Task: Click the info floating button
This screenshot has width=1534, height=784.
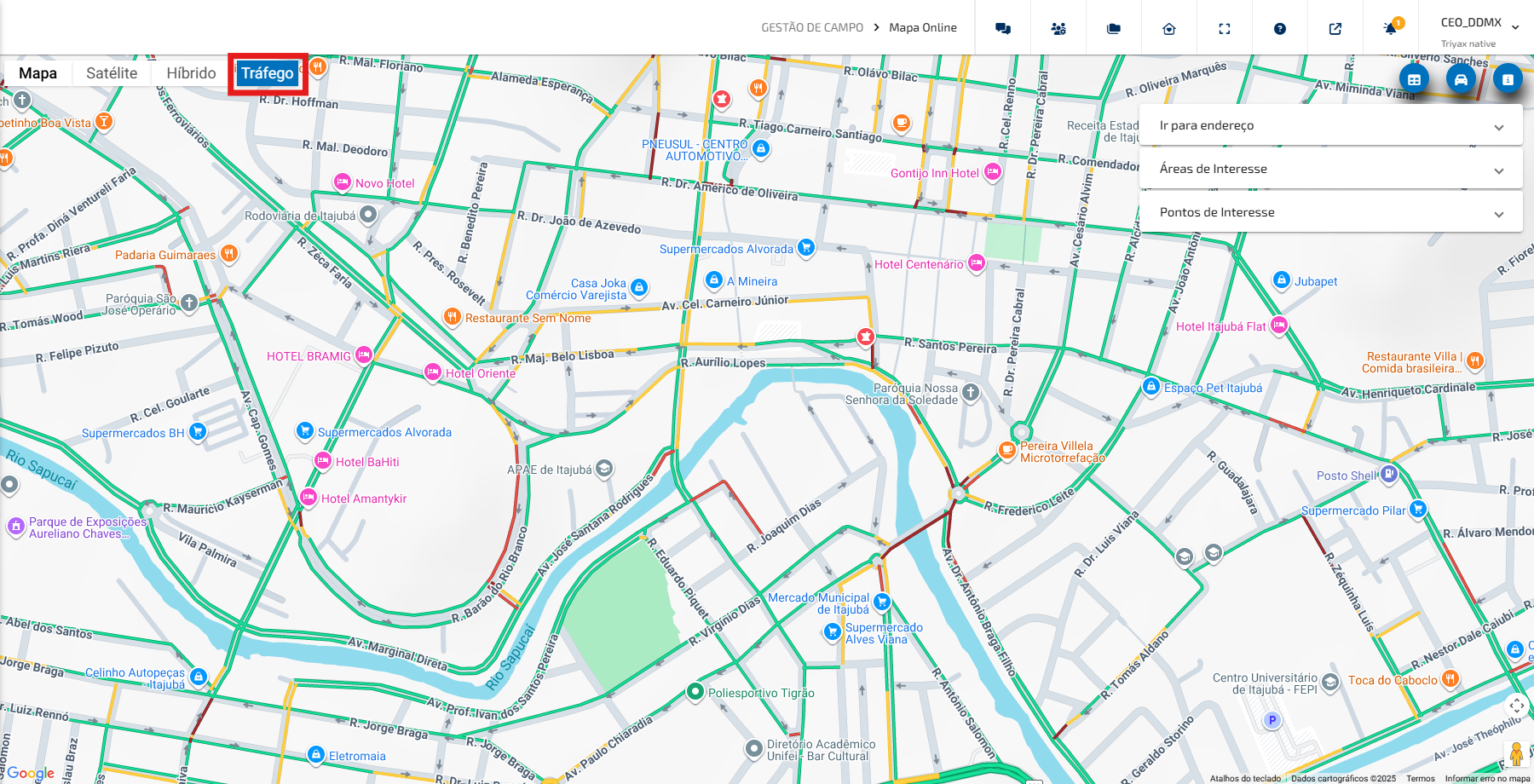Action: [x=1508, y=79]
